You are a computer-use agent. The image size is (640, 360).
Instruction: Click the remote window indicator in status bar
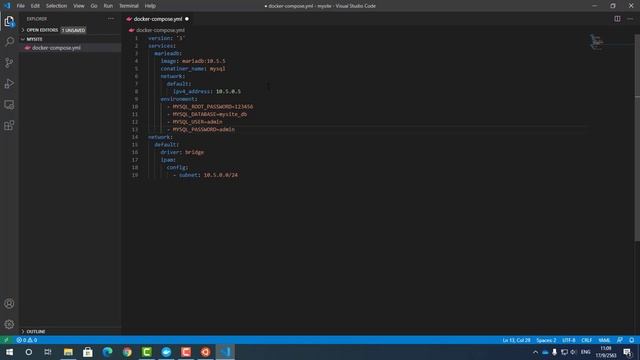(6, 340)
